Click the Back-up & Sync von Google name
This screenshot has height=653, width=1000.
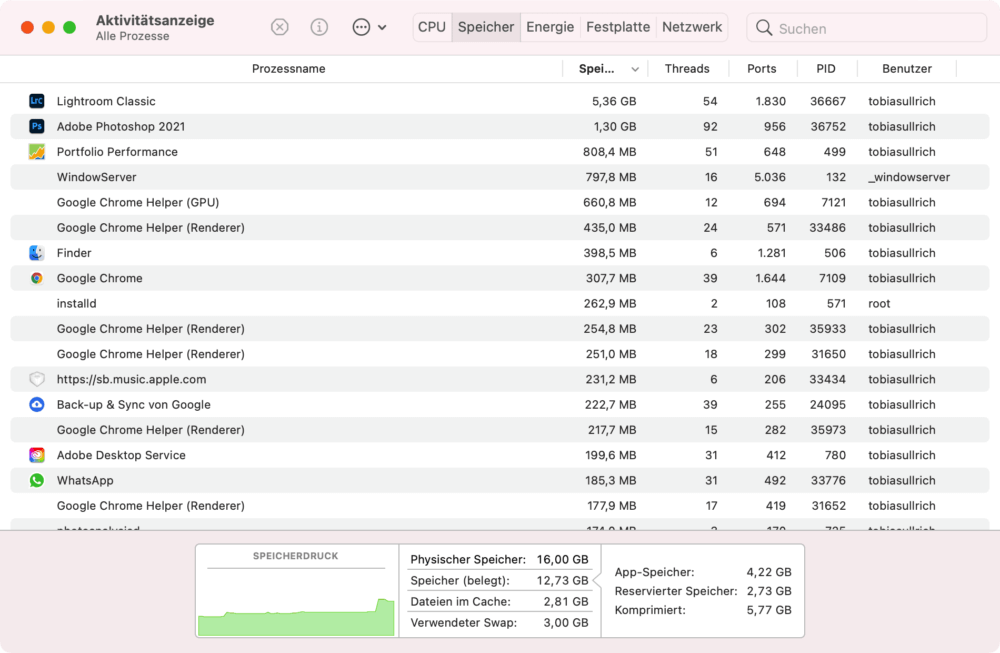[x=133, y=404]
